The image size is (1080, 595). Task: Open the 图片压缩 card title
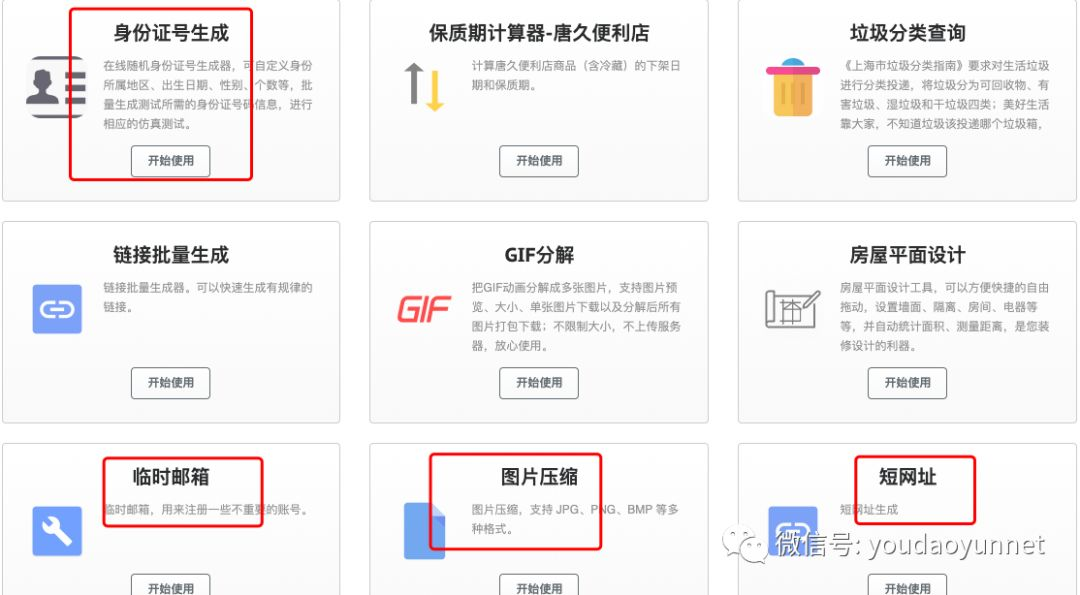[x=539, y=477]
